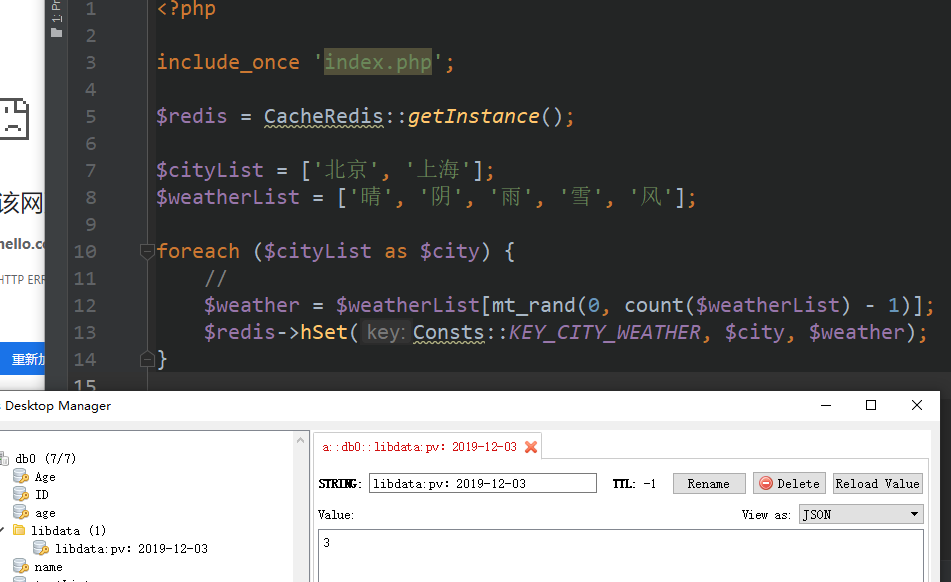
Task: Click the key icon beside name
Action: click(x=21, y=567)
